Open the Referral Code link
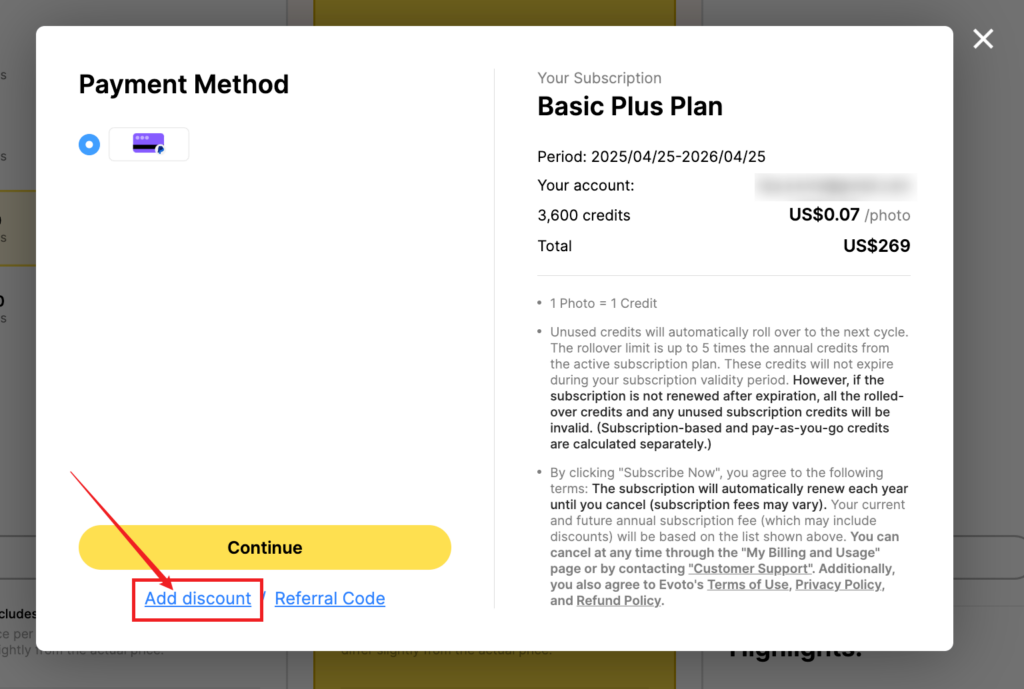 [x=330, y=598]
